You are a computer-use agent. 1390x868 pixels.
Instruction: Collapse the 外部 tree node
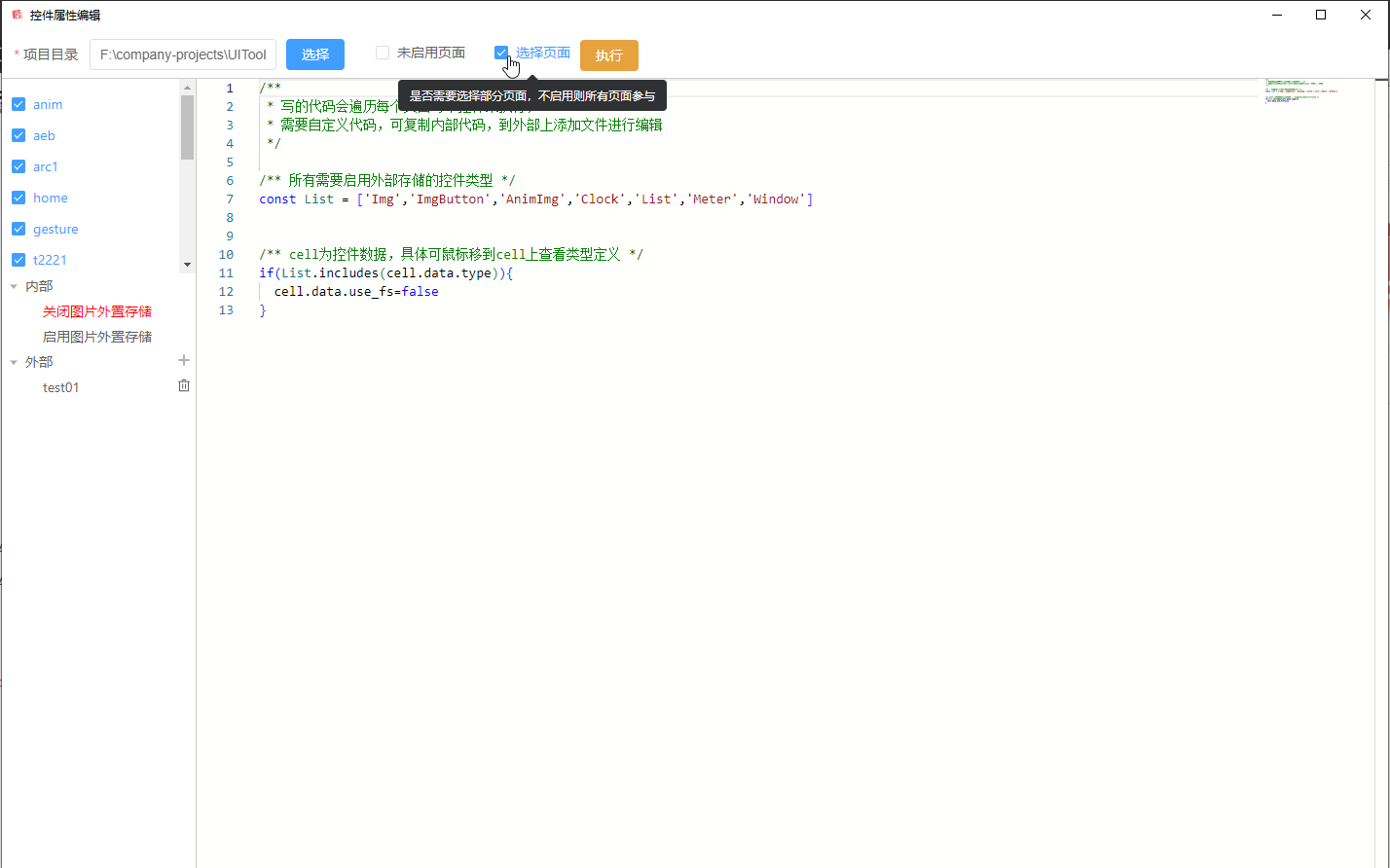pos(14,362)
